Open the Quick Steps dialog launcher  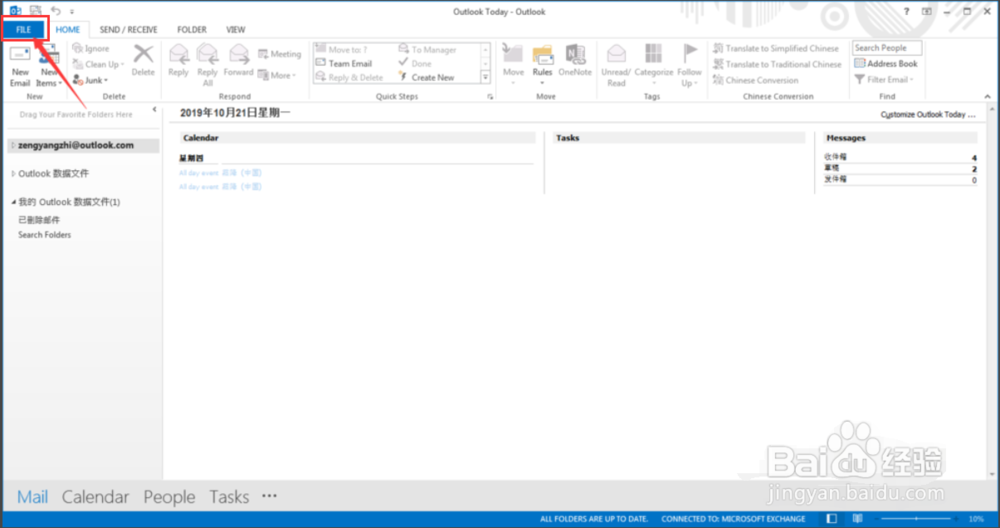pyautogui.click(x=490, y=97)
